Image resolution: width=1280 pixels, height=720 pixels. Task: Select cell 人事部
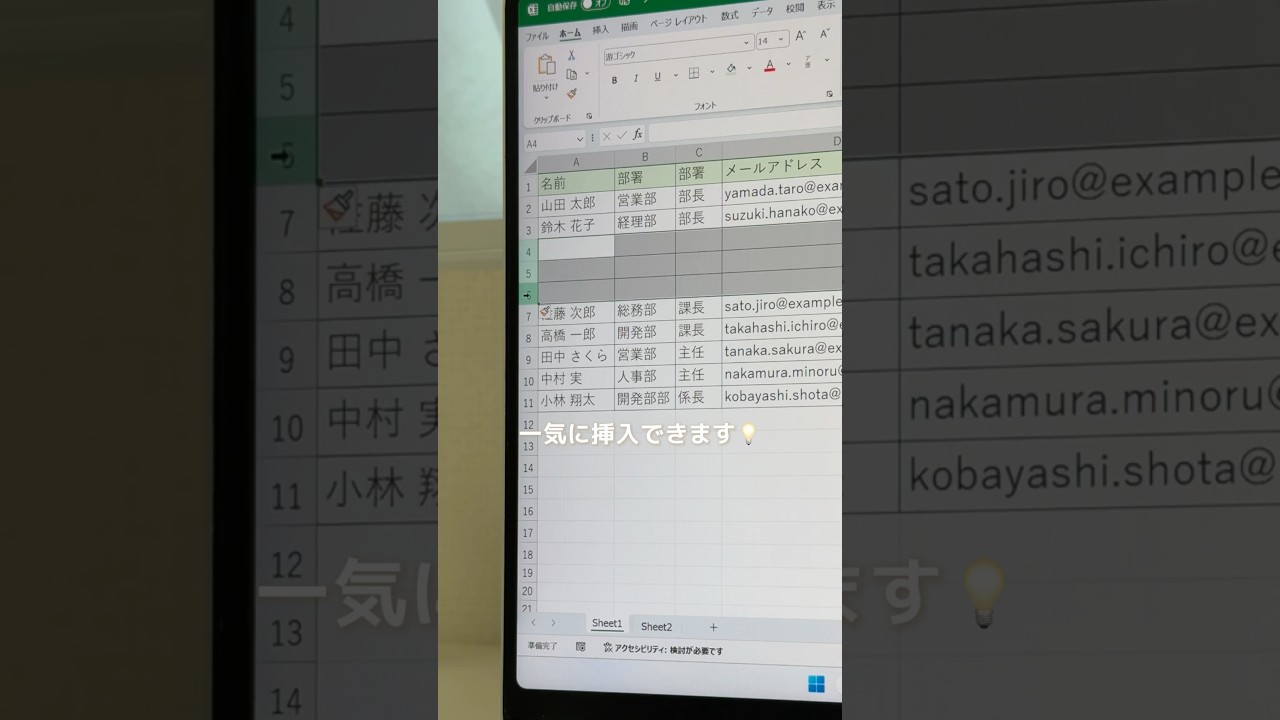(x=645, y=377)
